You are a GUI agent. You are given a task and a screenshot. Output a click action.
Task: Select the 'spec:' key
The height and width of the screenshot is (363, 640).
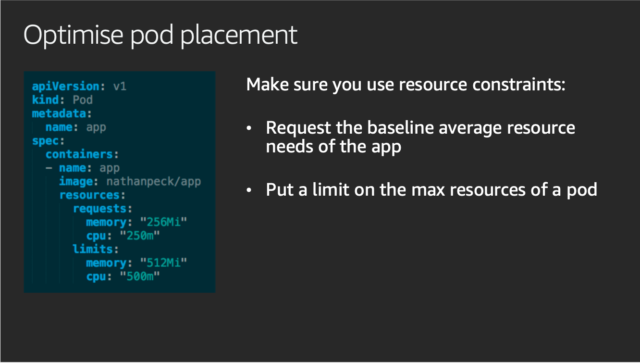click(x=48, y=141)
